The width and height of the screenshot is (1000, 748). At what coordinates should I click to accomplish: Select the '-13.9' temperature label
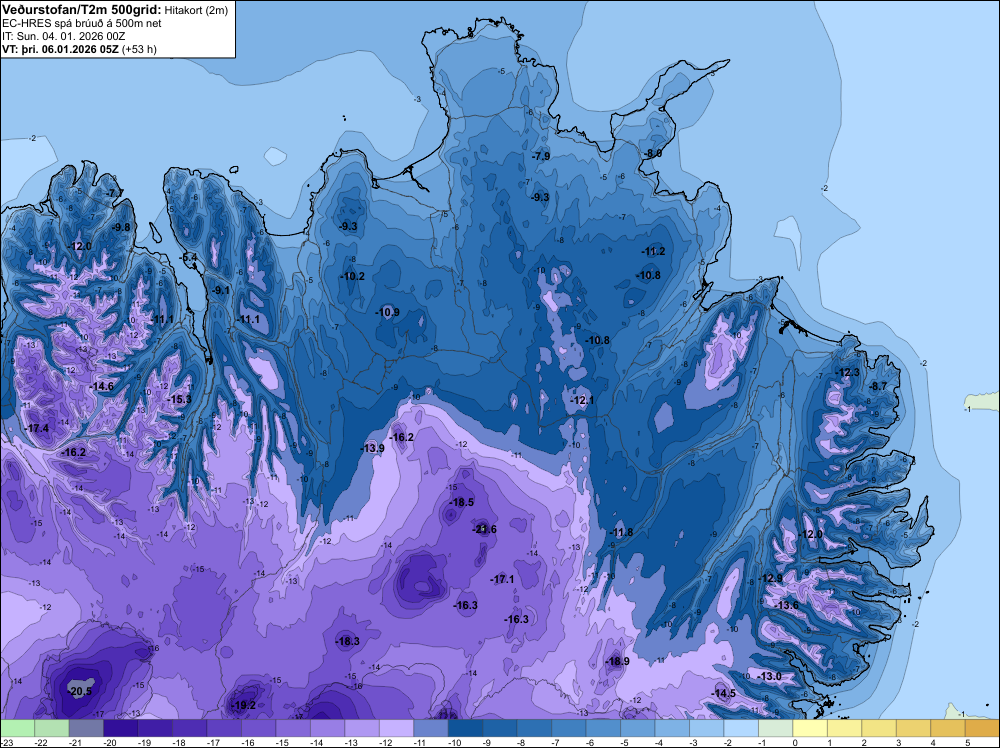coord(372,448)
